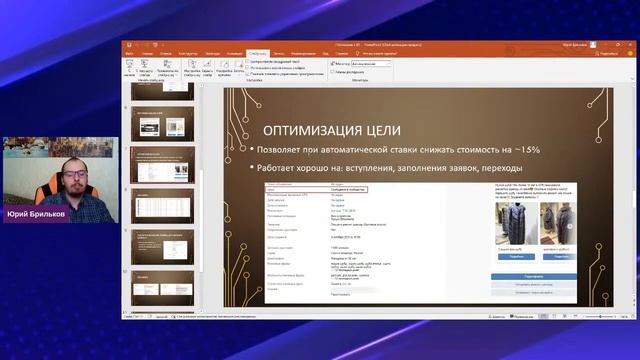This screenshot has width=640, height=360.
Task: Select slide thumbnail below the table slide
Action: [162, 247]
